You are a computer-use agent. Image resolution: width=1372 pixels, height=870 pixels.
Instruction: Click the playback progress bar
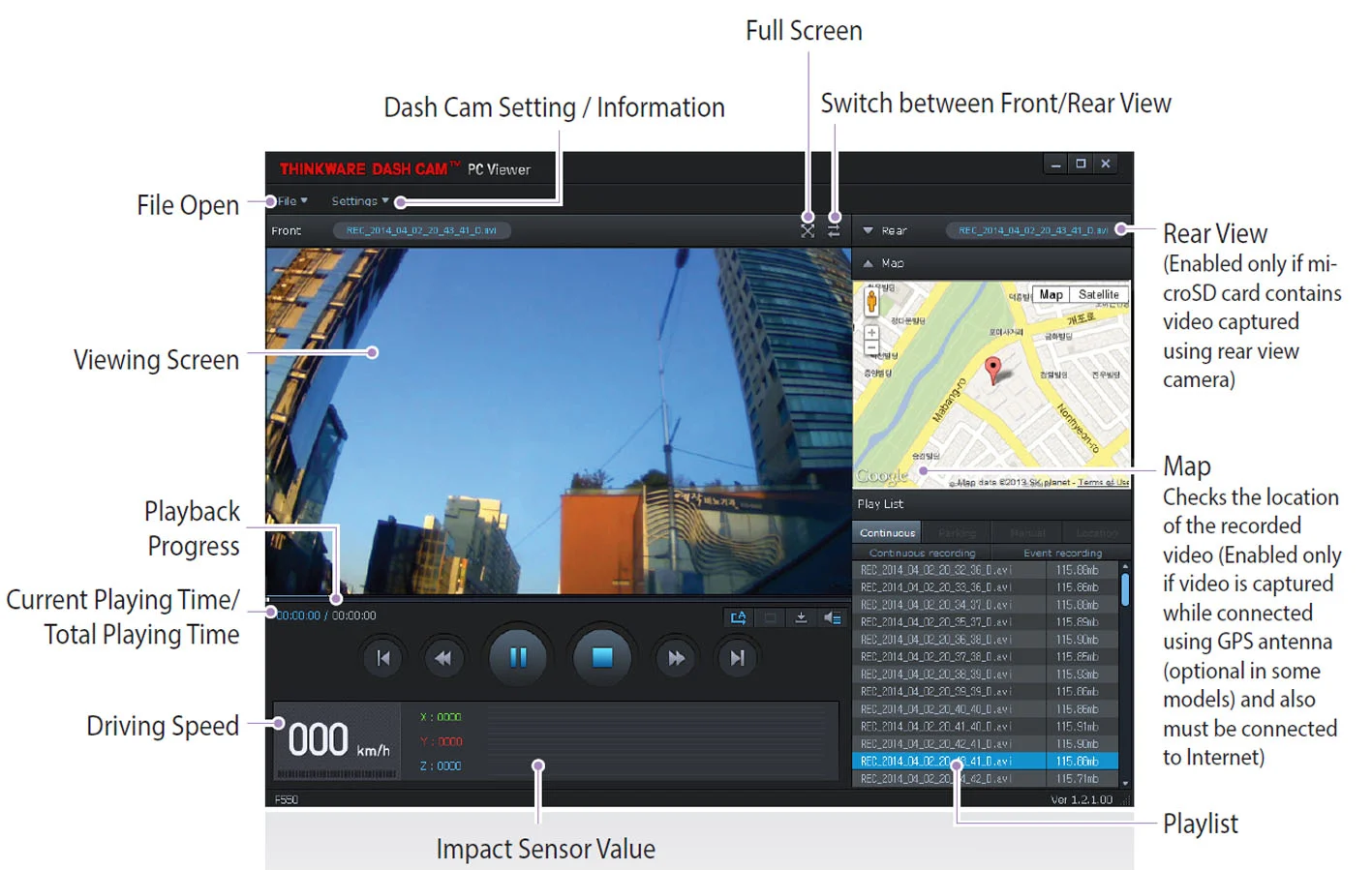tap(559, 598)
